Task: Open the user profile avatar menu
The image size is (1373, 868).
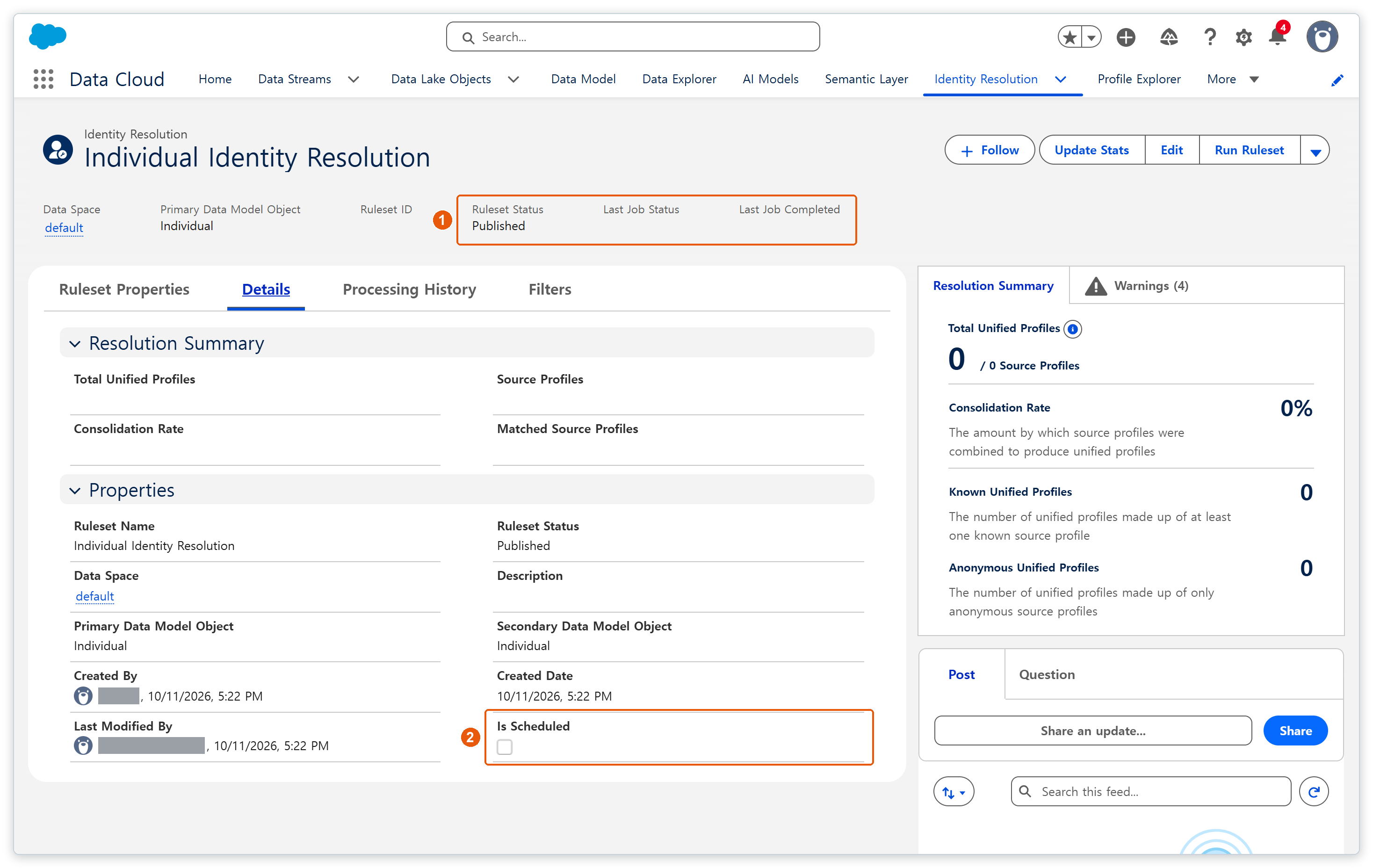Action: 1323,37
